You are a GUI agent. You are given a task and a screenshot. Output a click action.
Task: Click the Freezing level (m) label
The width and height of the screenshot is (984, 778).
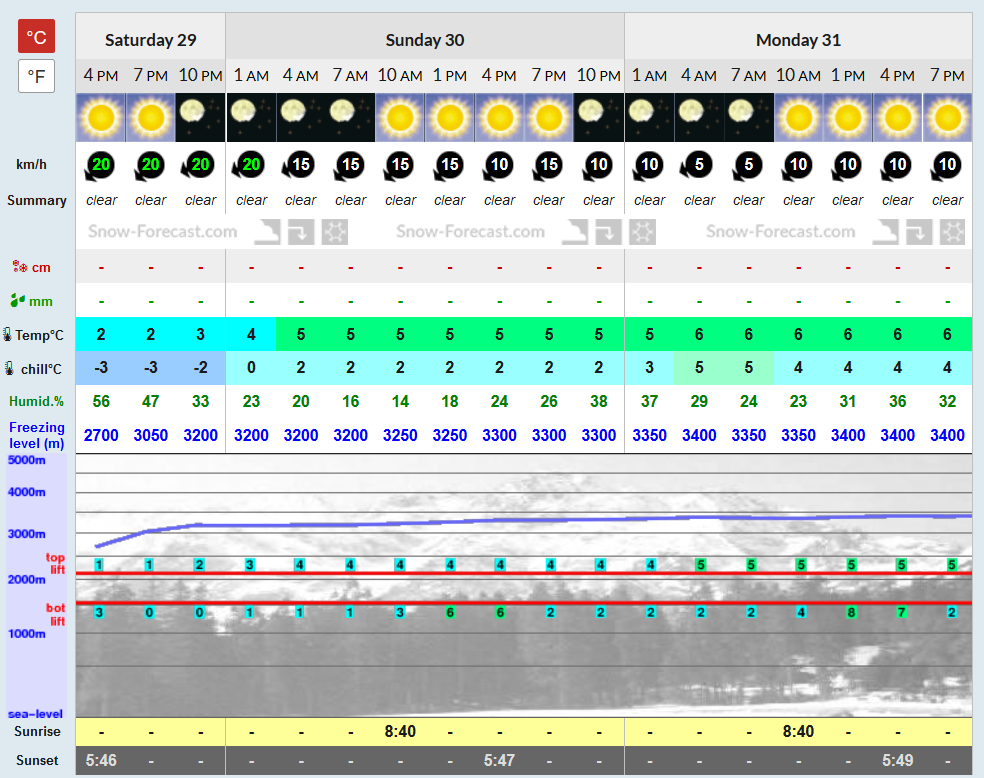[x=37, y=435]
